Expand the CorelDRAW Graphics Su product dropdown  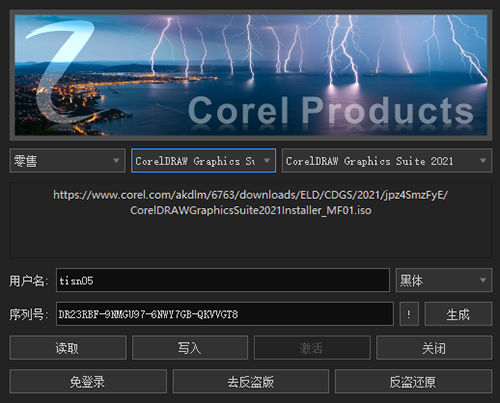click(x=203, y=161)
